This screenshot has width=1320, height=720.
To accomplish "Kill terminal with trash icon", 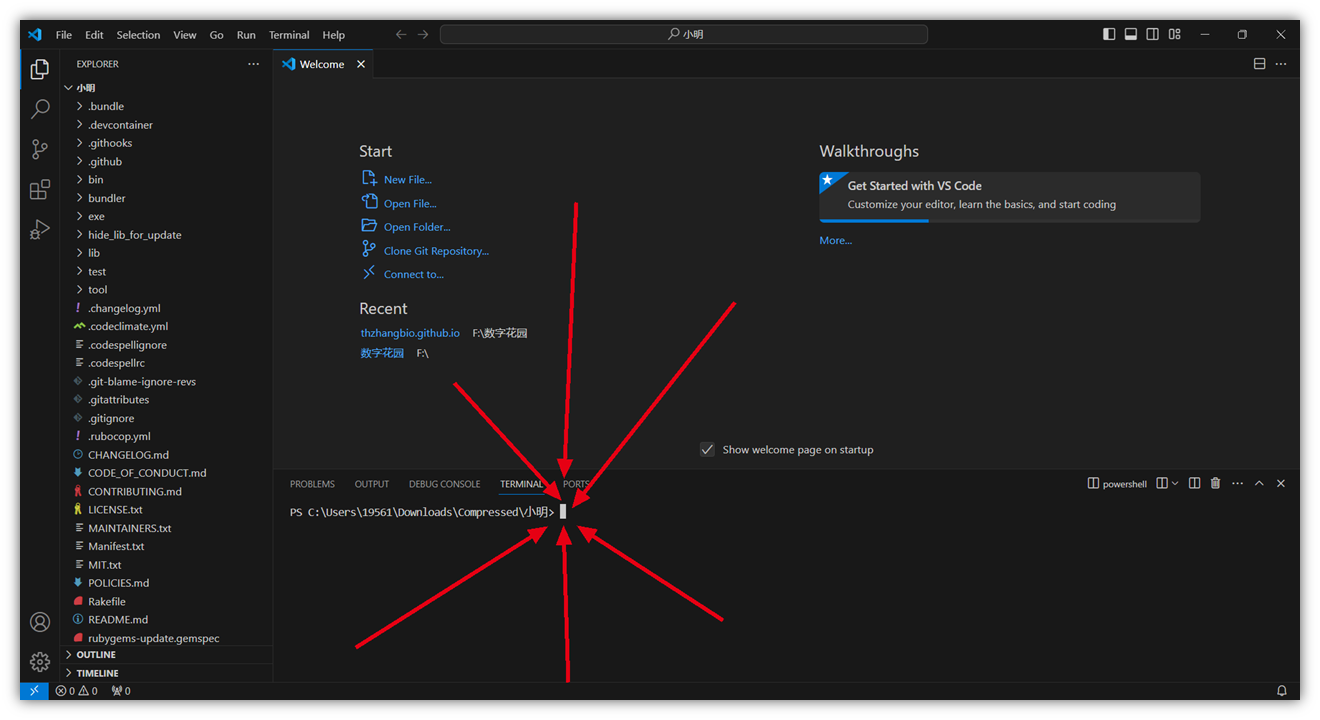I will pyautogui.click(x=1216, y=483).
